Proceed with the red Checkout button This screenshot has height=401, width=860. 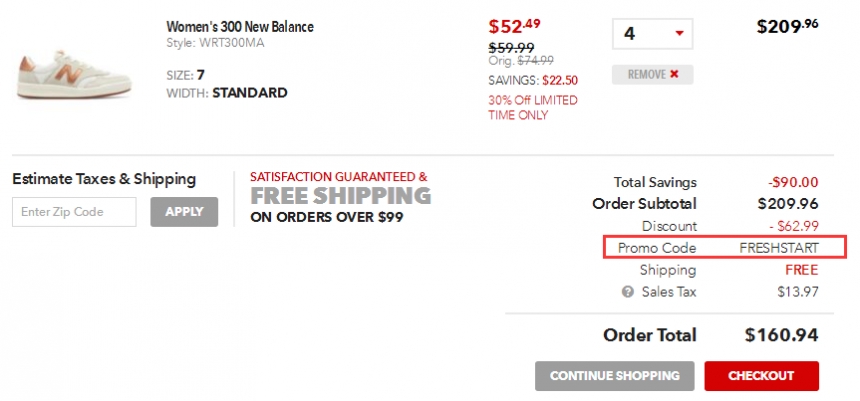click(761, 376)
